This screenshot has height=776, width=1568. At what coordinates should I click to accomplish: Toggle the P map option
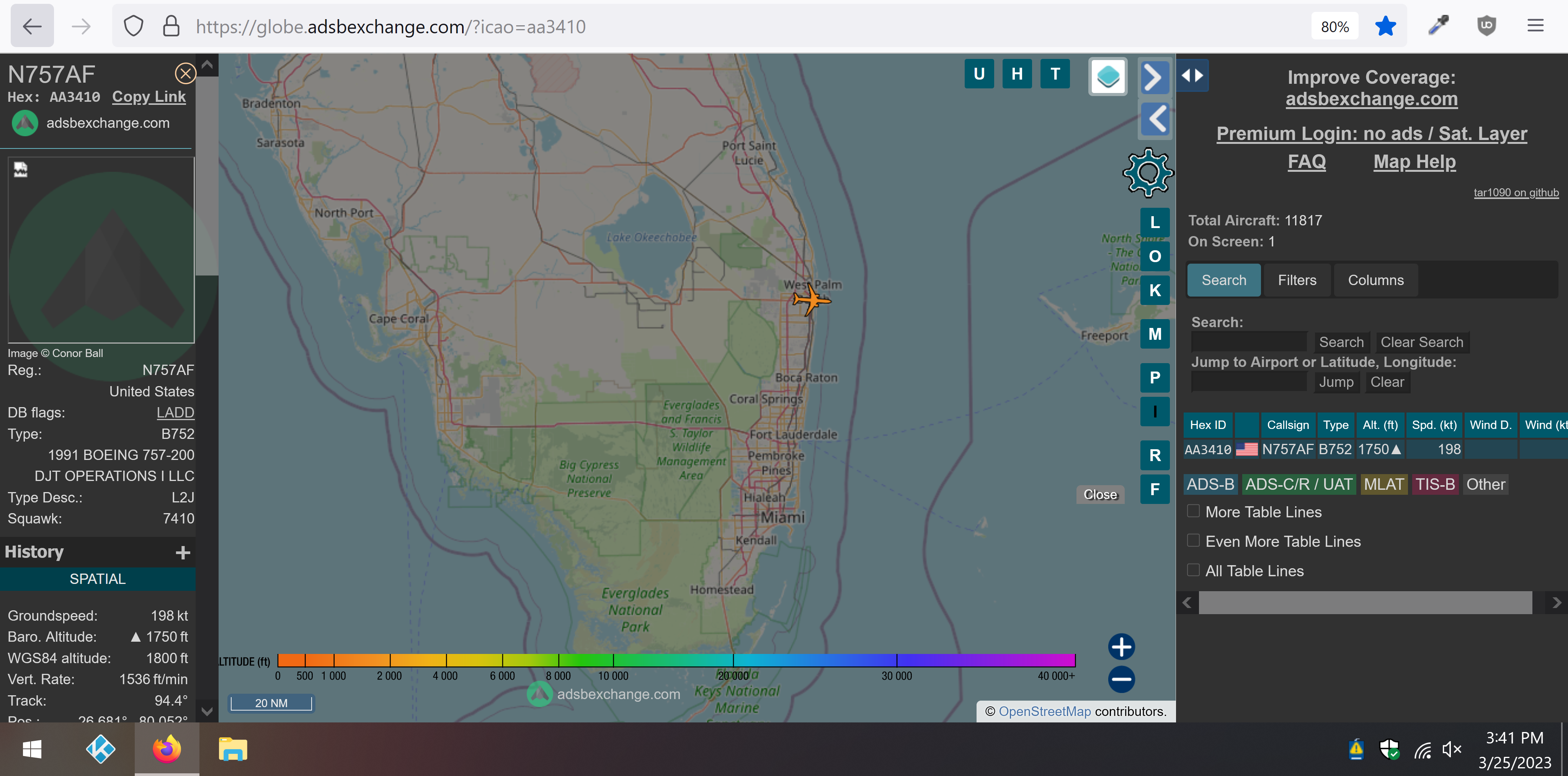[x=1155, y=377]
